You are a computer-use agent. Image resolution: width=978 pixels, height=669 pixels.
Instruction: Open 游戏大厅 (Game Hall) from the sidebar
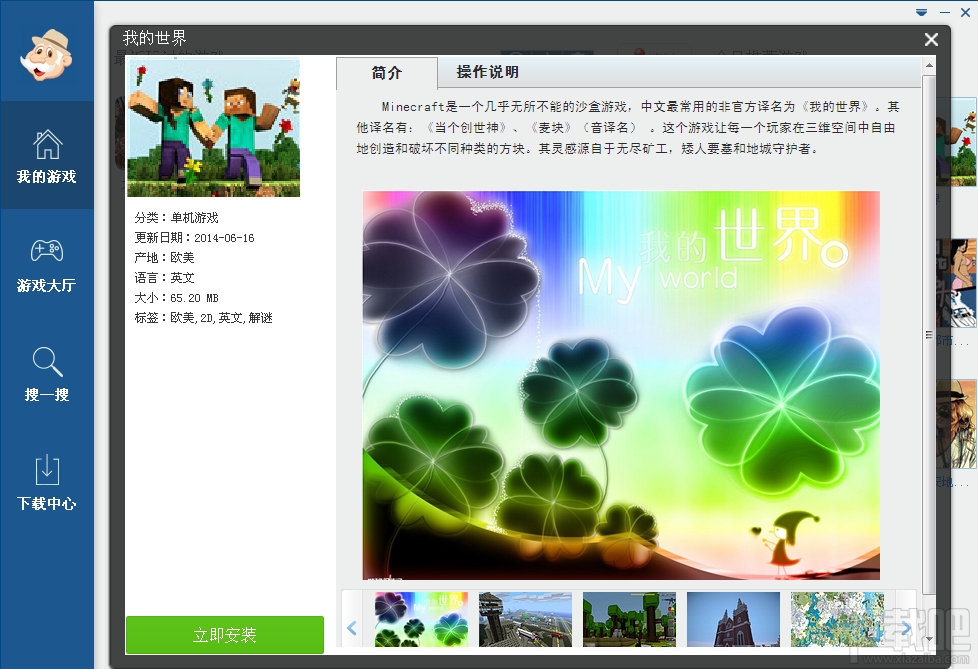pos(47,262)
